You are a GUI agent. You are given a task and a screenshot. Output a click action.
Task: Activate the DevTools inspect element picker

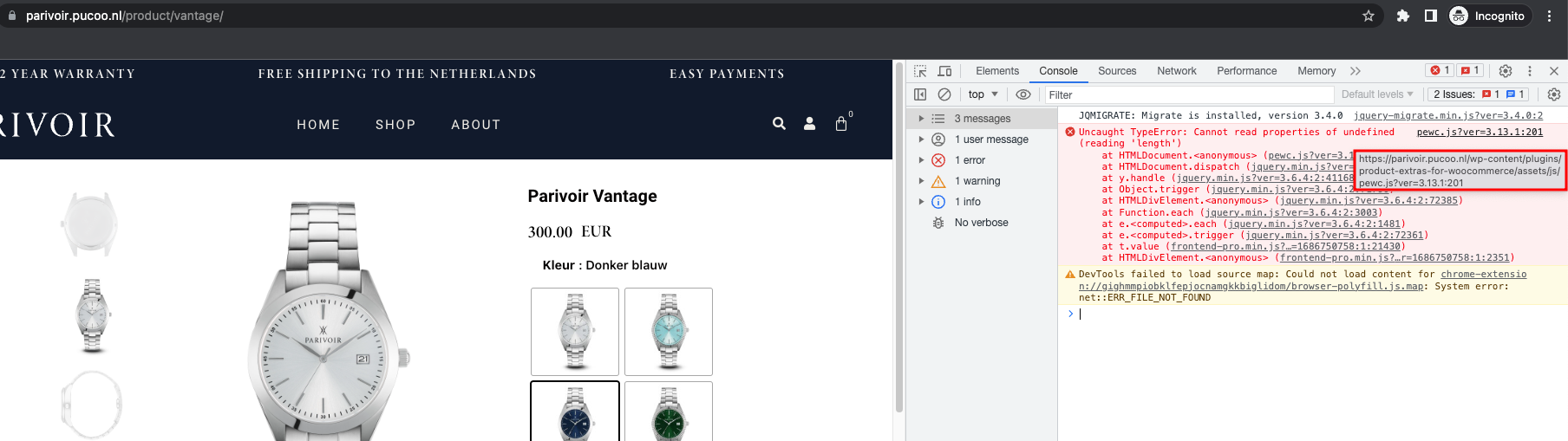click(920, 71)
